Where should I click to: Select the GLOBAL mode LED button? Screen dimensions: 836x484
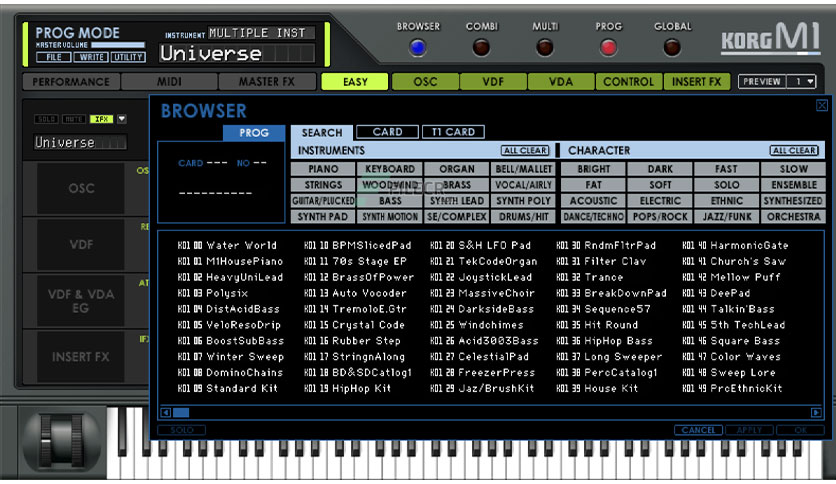pyautogui.click(x=672, y=48)
